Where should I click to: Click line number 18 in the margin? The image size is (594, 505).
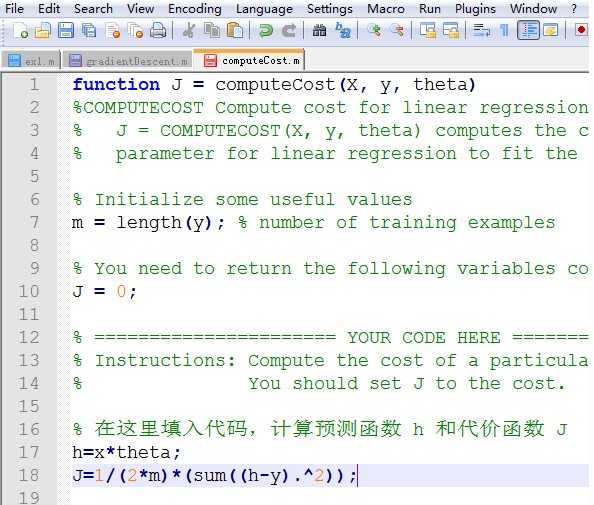29,475
